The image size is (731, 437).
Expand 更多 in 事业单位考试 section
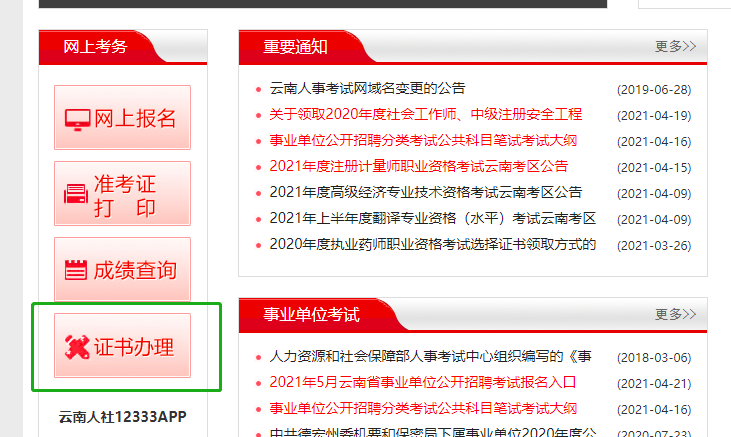coord(675,314)
